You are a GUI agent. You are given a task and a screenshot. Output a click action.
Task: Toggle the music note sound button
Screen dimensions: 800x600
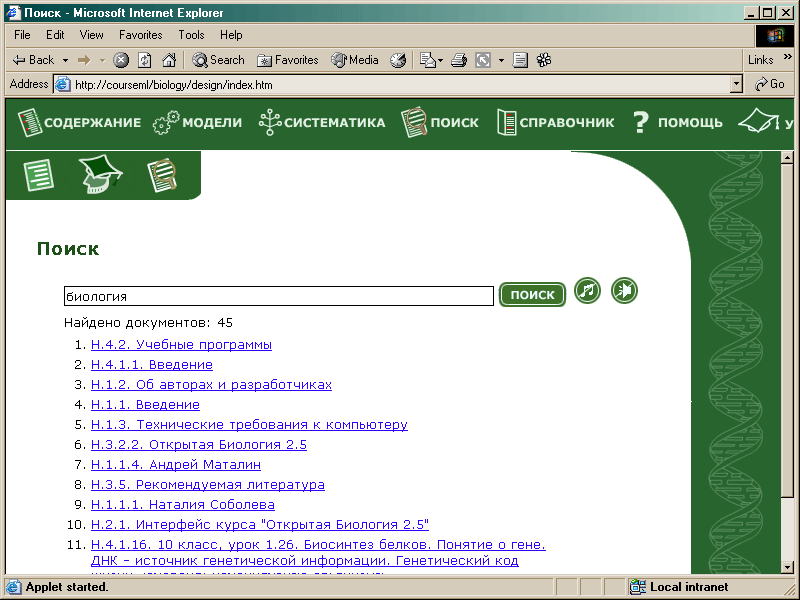coord(587,291)
